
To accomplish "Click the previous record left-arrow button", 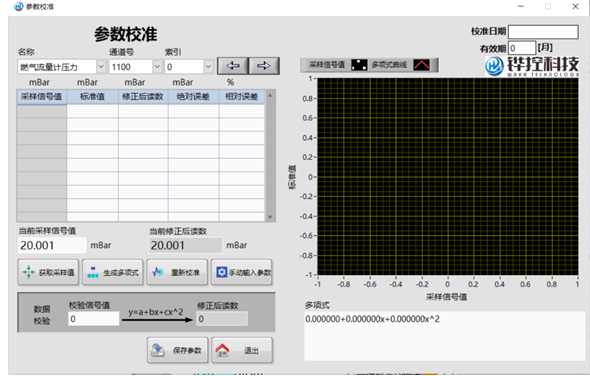I will tap(233, 66).
